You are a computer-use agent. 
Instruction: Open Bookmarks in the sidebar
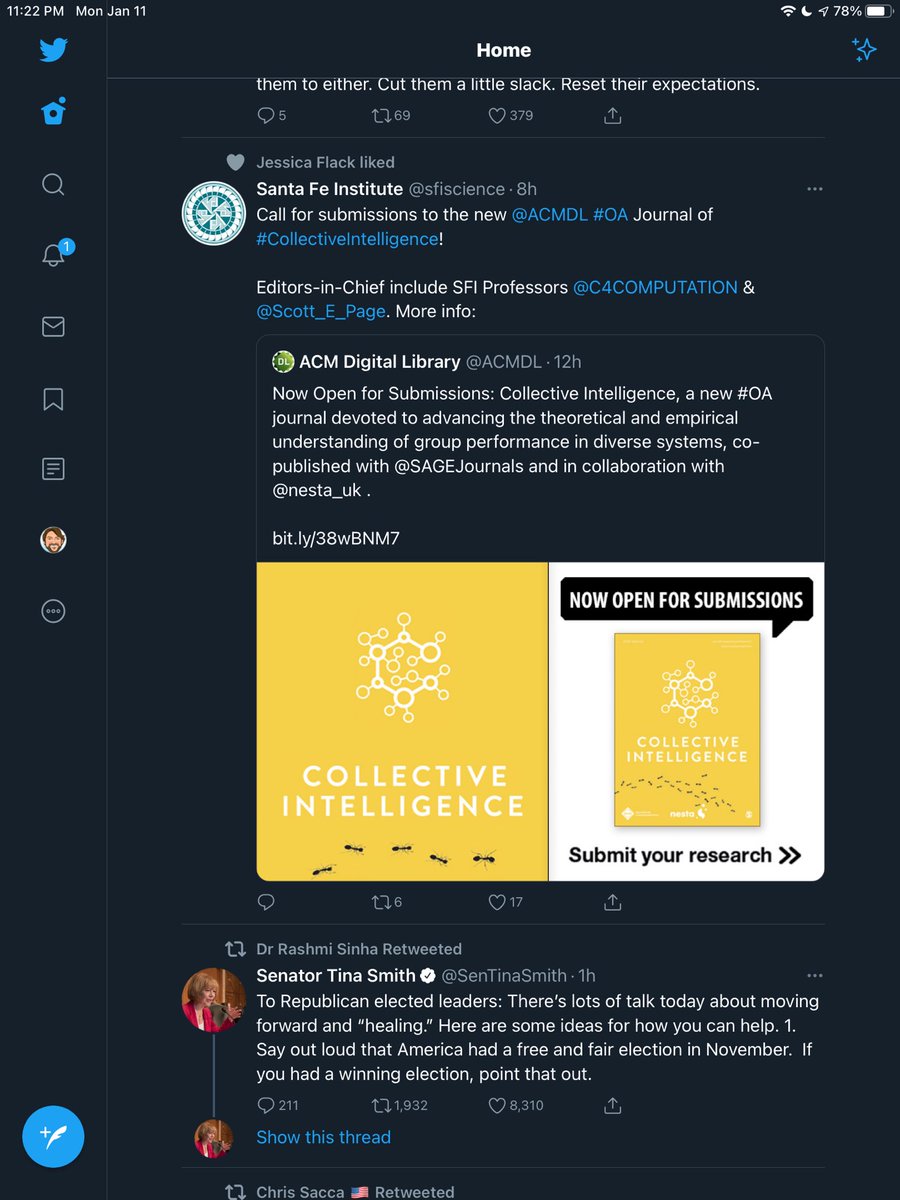(x=53, y=399)
